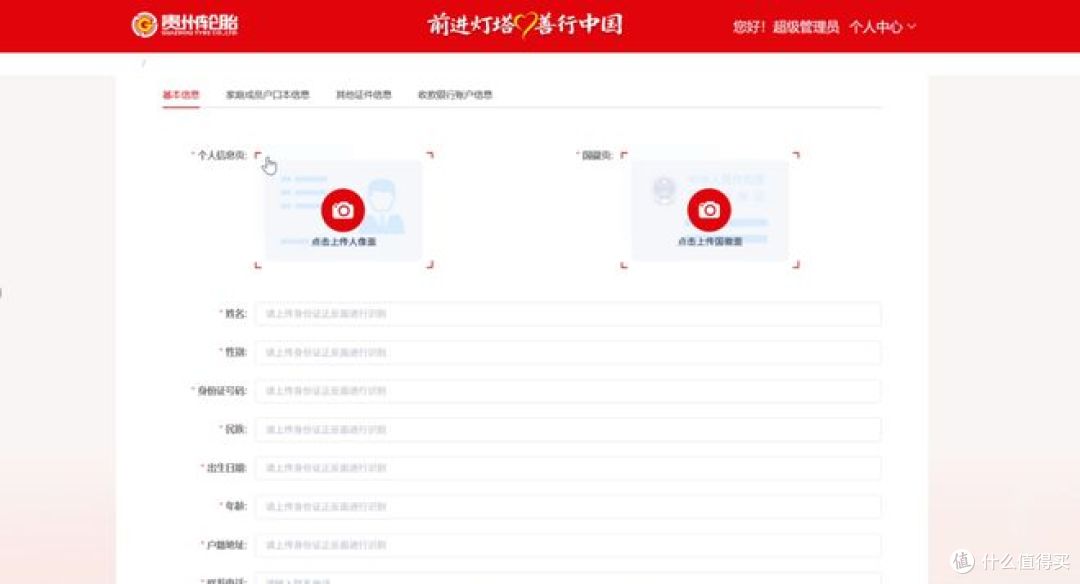The height and width of the screenshot is (584, 1080).
Task: Switch to the 家庭成员户口本信息 tab
Action: click(x=268, y=94)
